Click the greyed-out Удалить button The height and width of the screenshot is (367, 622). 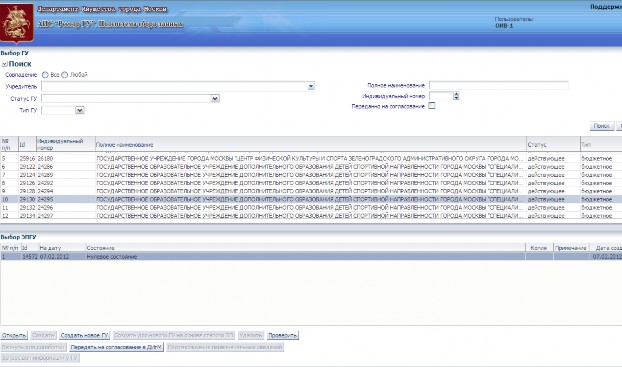251,335
